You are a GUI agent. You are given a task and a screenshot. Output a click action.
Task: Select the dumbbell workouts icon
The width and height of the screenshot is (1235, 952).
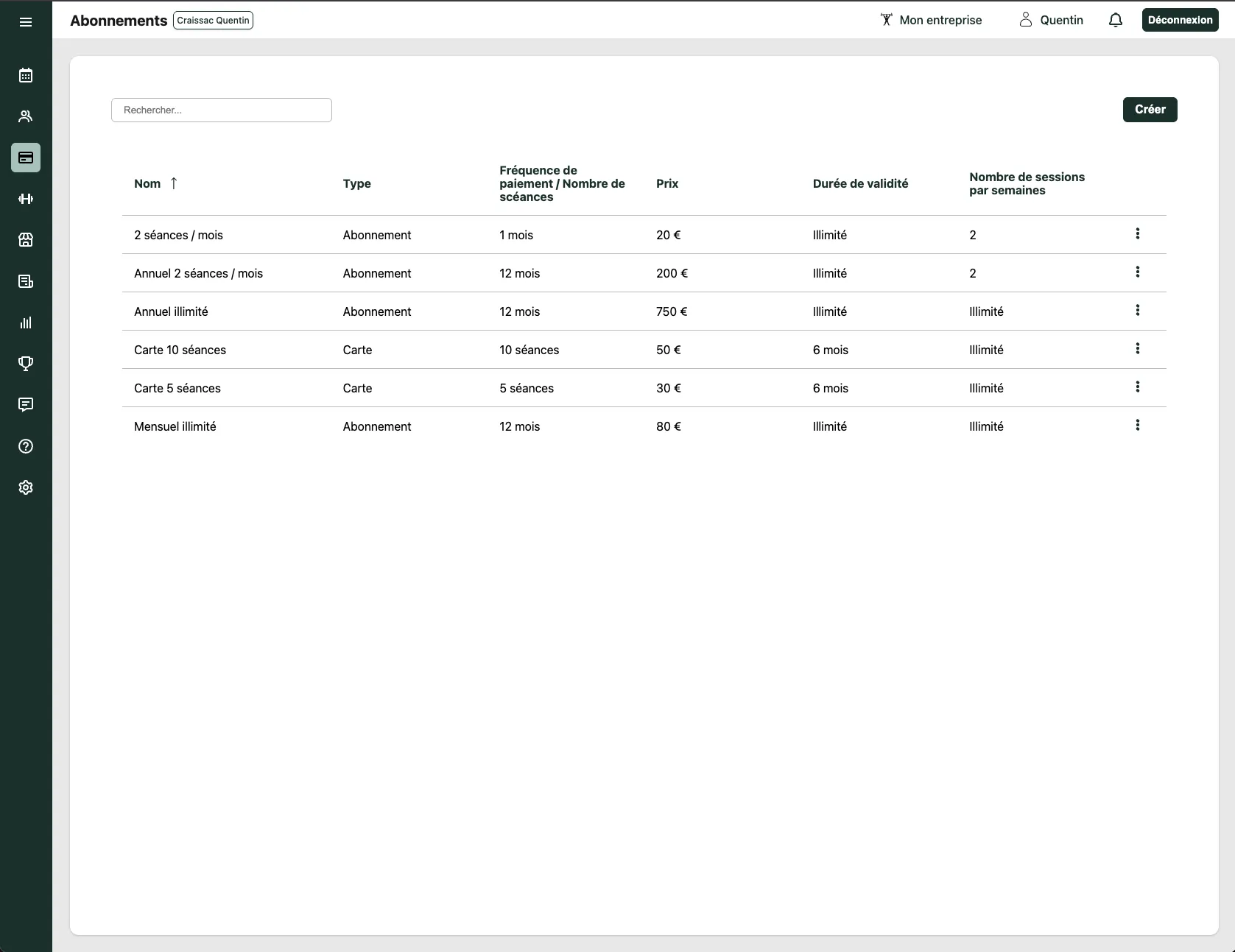pyautogui.click(x=26, y=199)
